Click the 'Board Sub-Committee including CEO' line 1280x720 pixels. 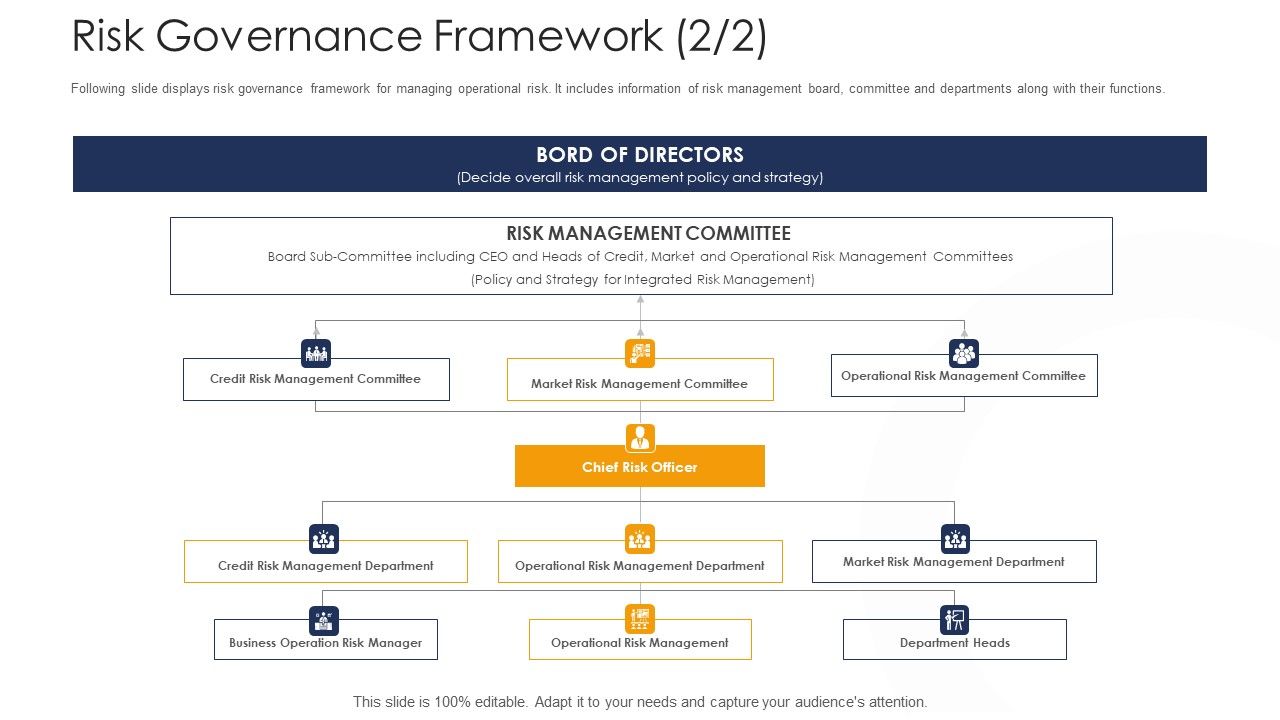pos(640,257)
